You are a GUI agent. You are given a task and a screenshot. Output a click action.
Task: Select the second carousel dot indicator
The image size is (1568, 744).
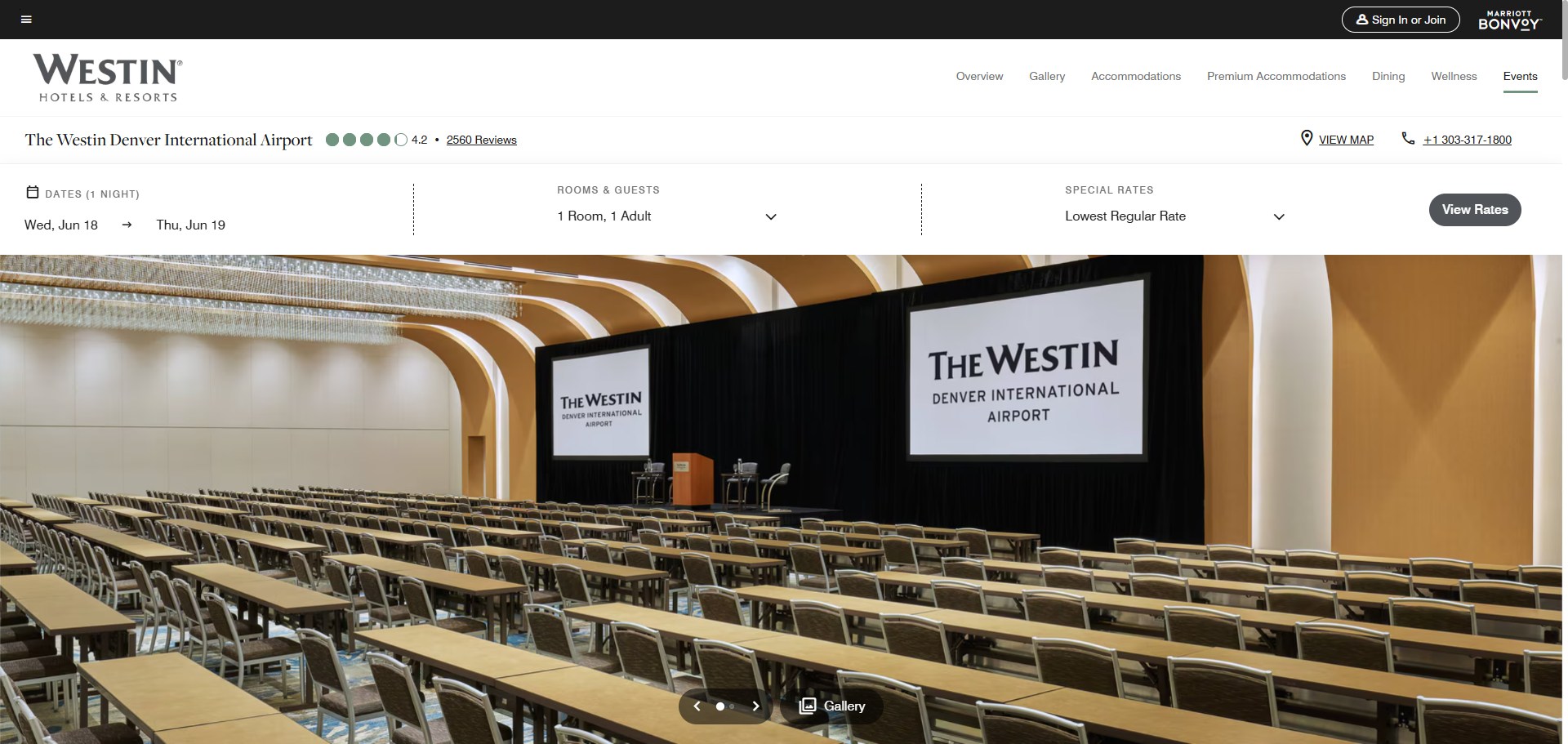click(x=733, y=706)
